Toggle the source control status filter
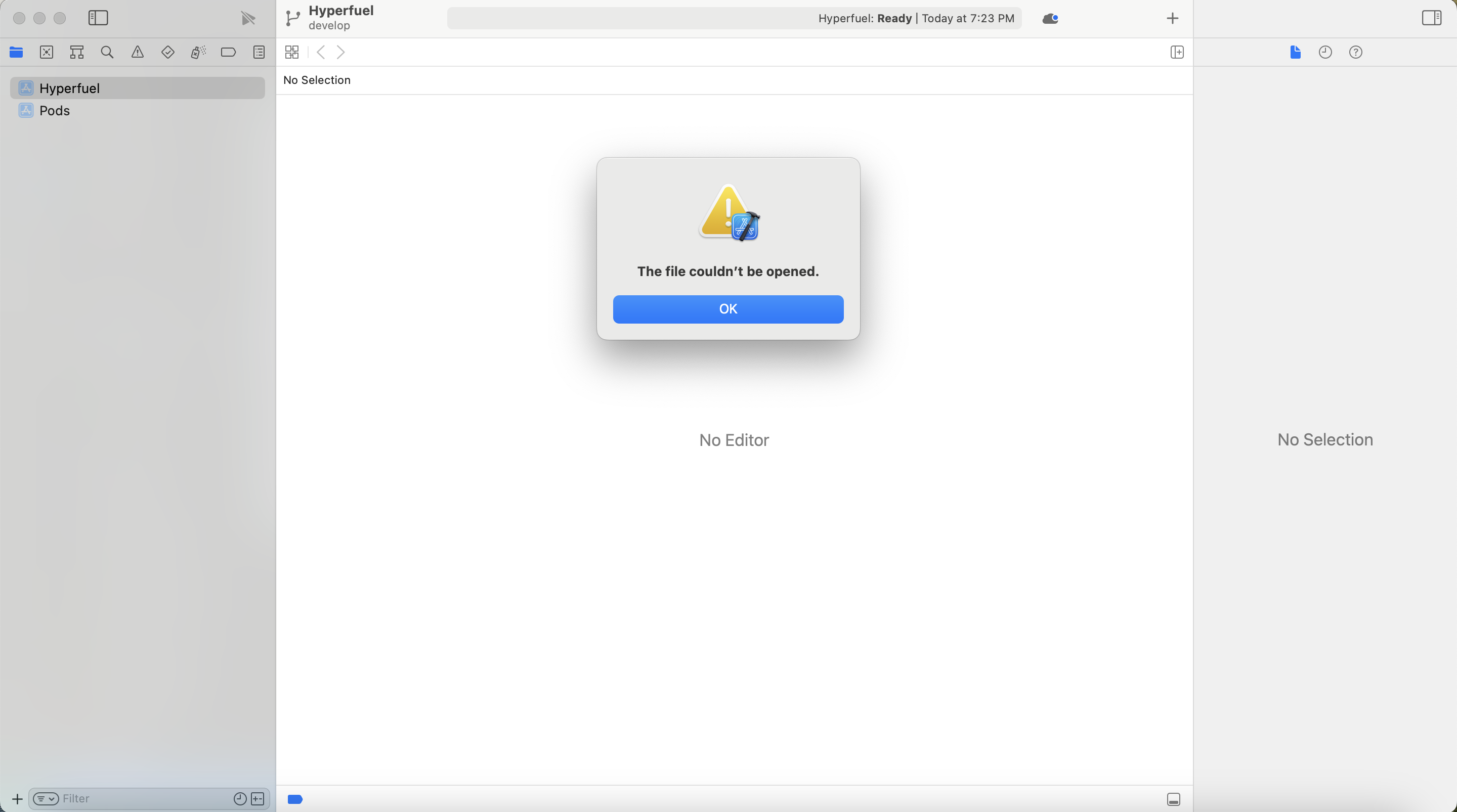Screen dimensions: 1457x812 point(258,798)
